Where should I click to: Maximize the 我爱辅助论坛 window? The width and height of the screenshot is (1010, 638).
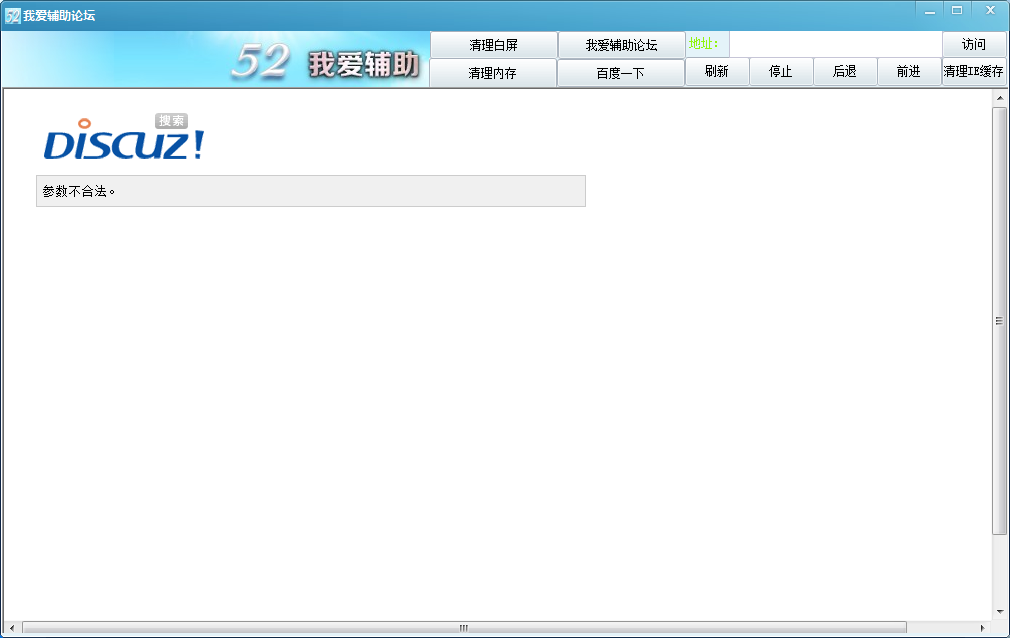[957, 11]
